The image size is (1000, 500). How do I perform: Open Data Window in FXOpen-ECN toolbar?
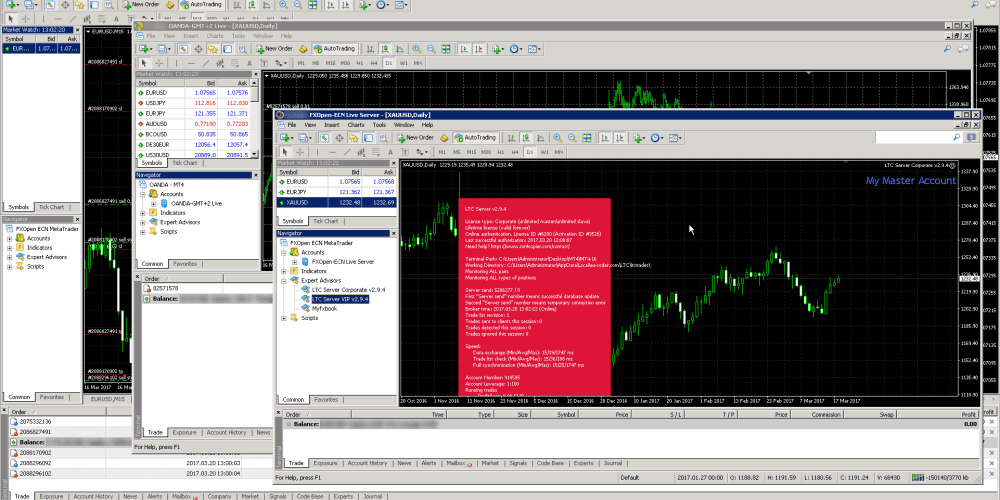(339, 138)
